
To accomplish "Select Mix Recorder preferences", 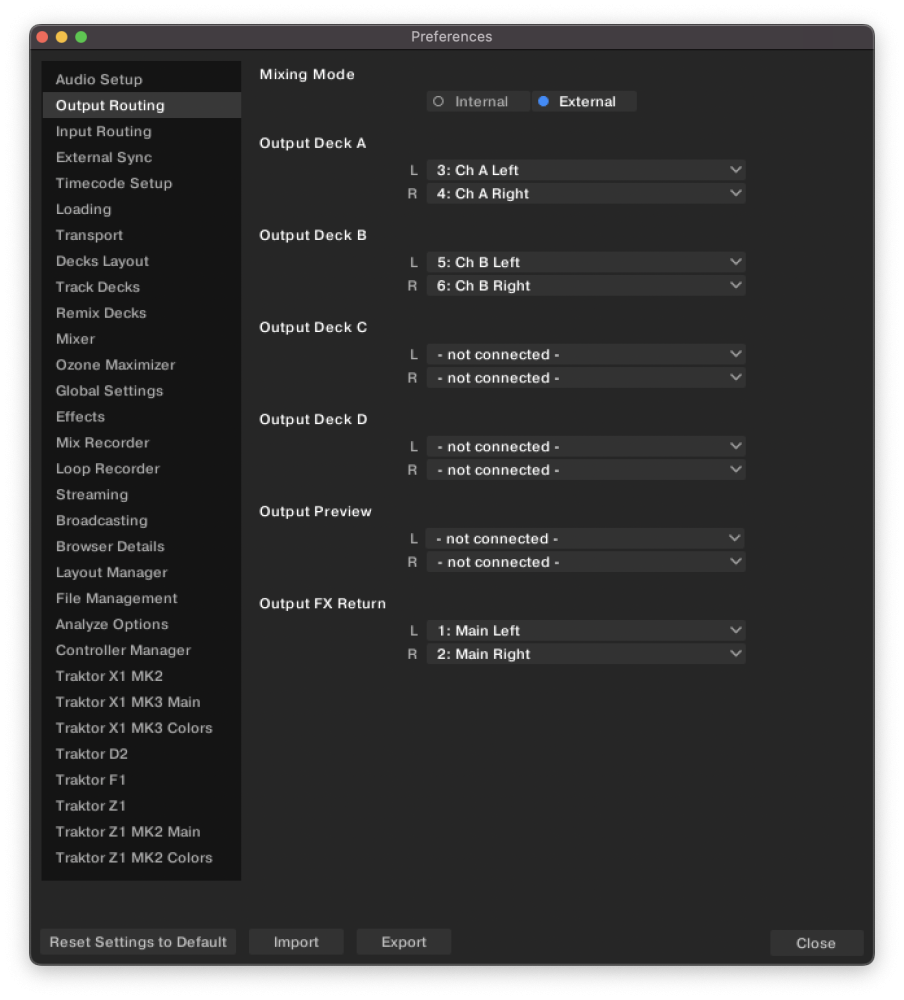I will [102, 443].
